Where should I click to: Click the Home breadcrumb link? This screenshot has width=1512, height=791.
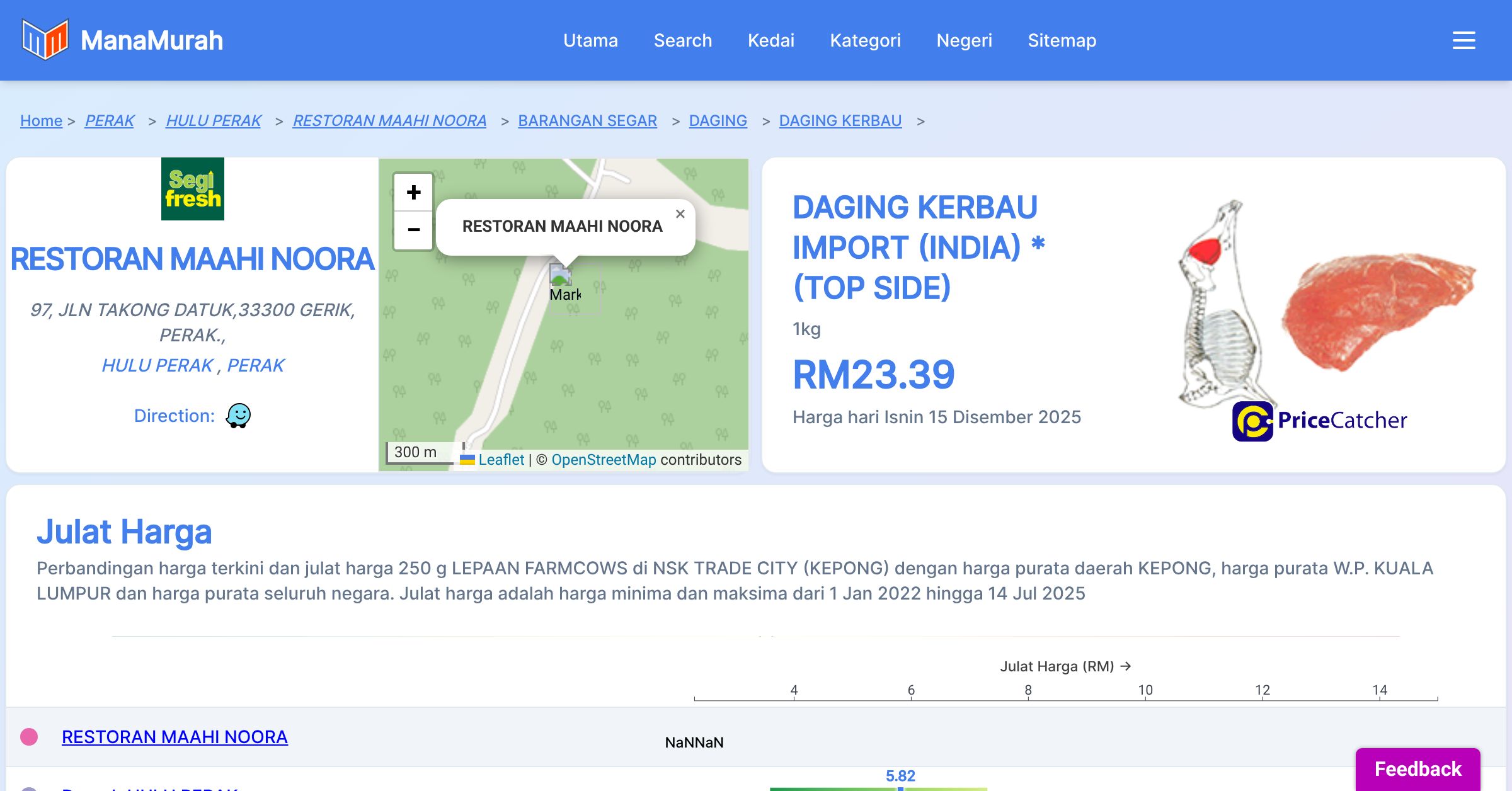pyautogui.click(x=41, y=120)
